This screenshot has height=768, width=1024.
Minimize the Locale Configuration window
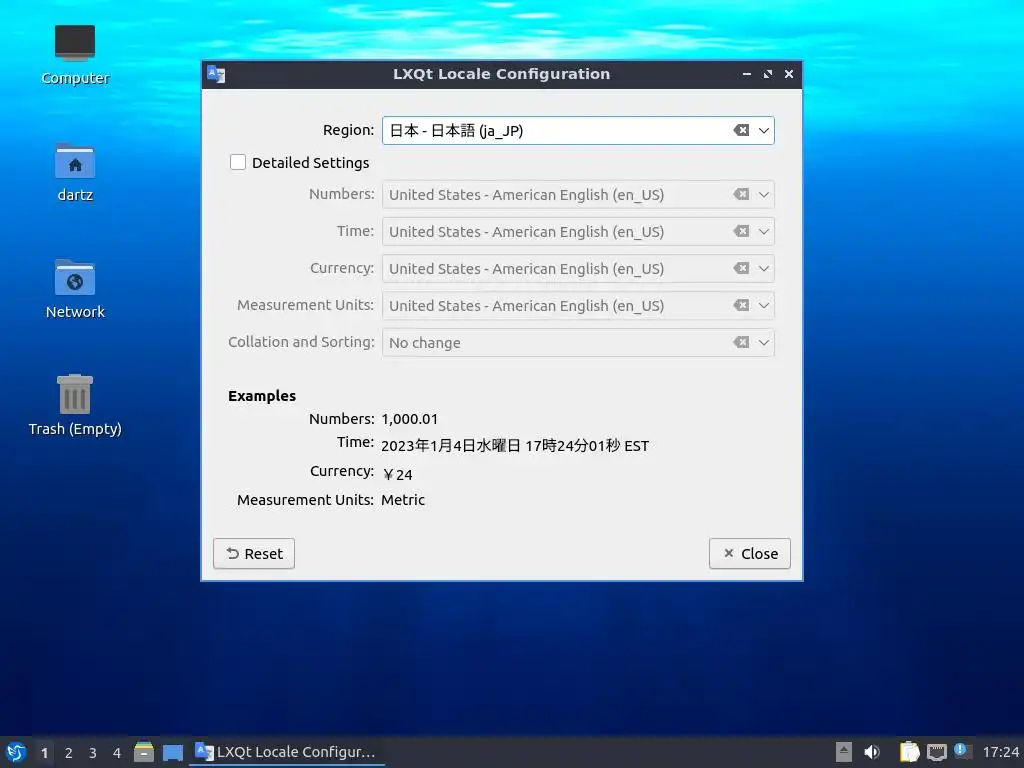point(746,74)
